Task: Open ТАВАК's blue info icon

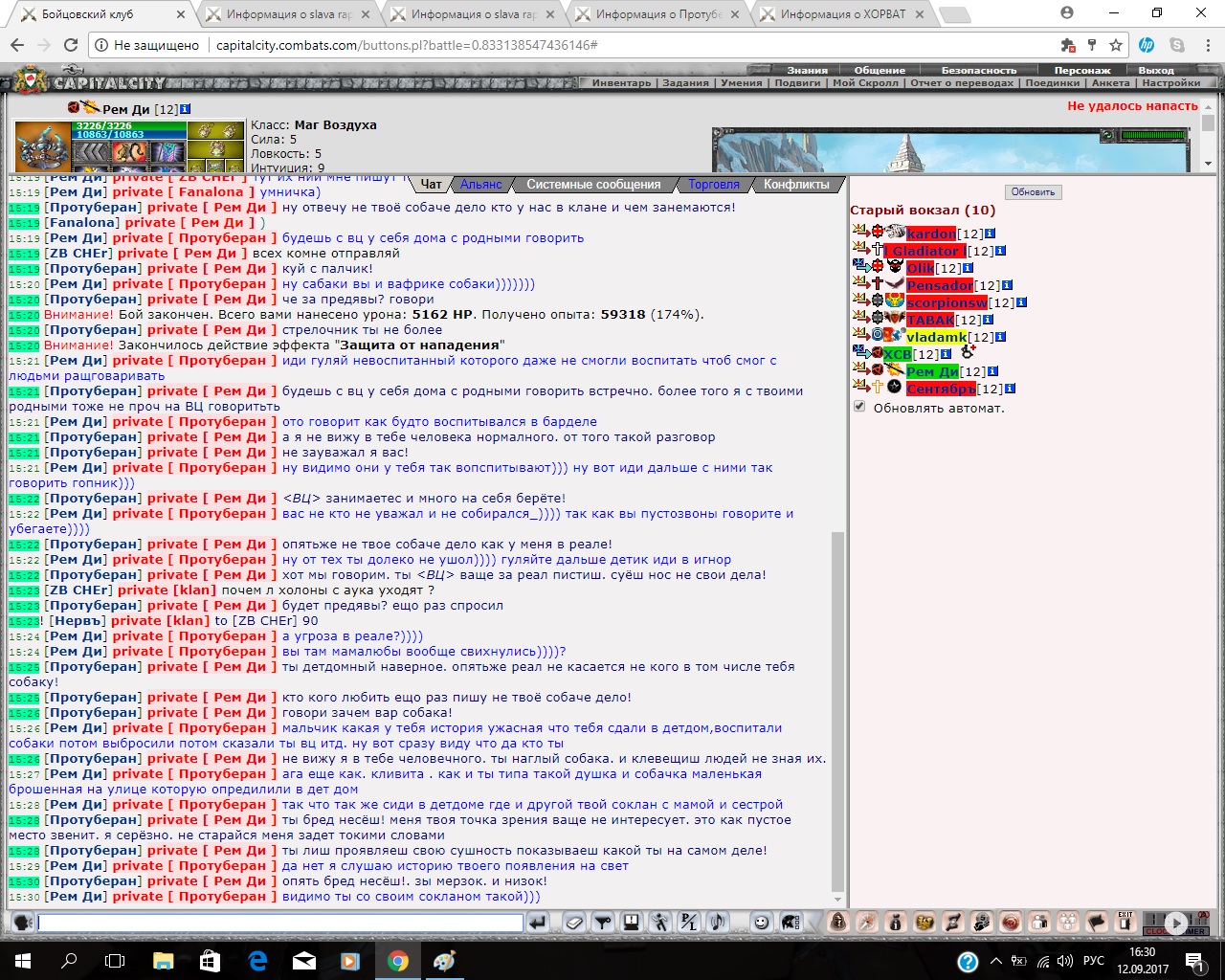Action: pyautogui.click(x=989, y=320)
